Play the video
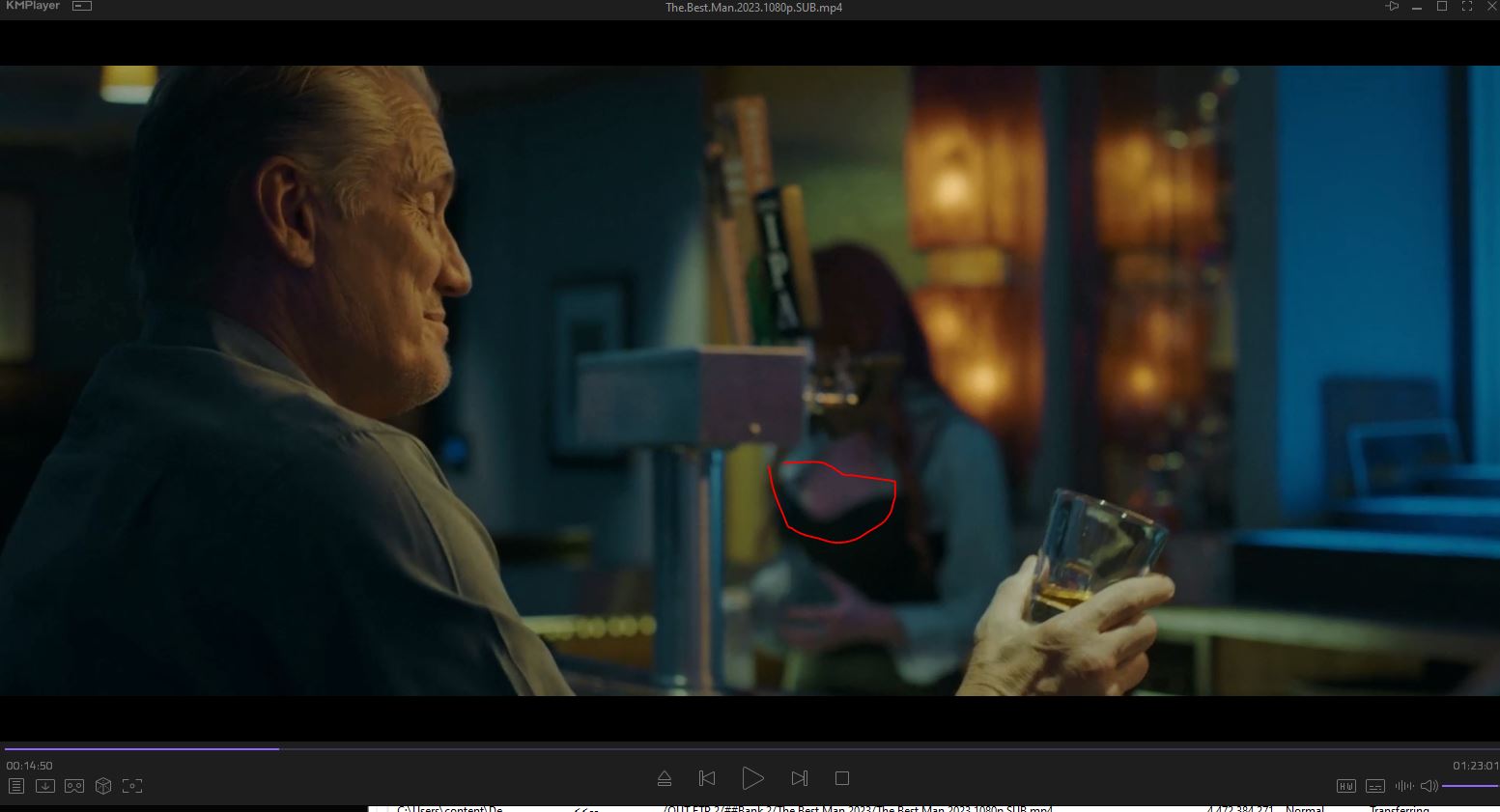 (x=752, y=778)
